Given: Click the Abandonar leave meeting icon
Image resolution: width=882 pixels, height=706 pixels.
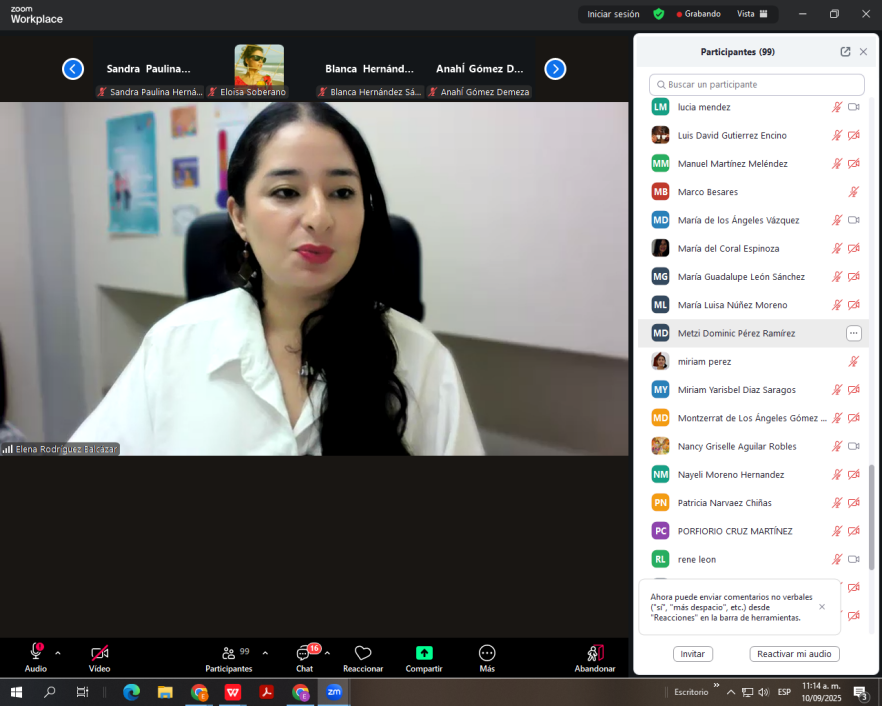Looking at the screenshot, I should tap(595, 653).
